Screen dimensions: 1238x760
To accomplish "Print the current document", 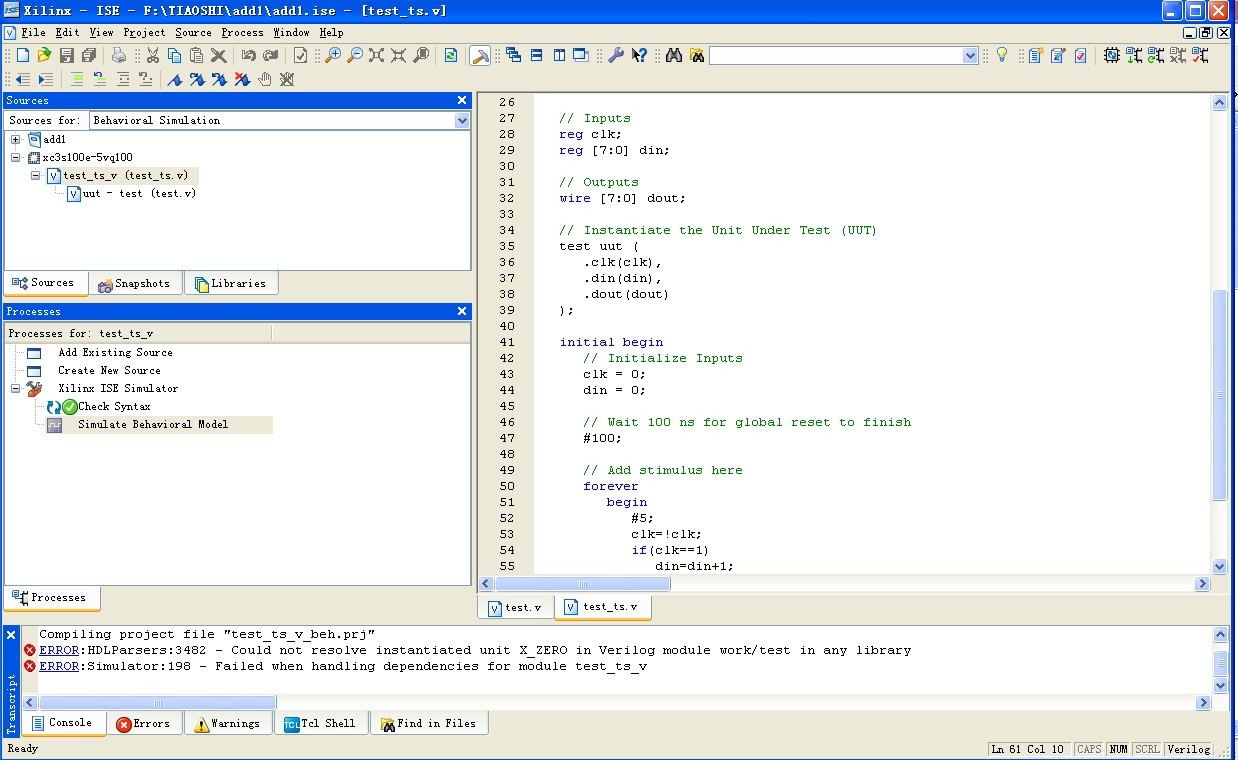I will tap(119, 56).
